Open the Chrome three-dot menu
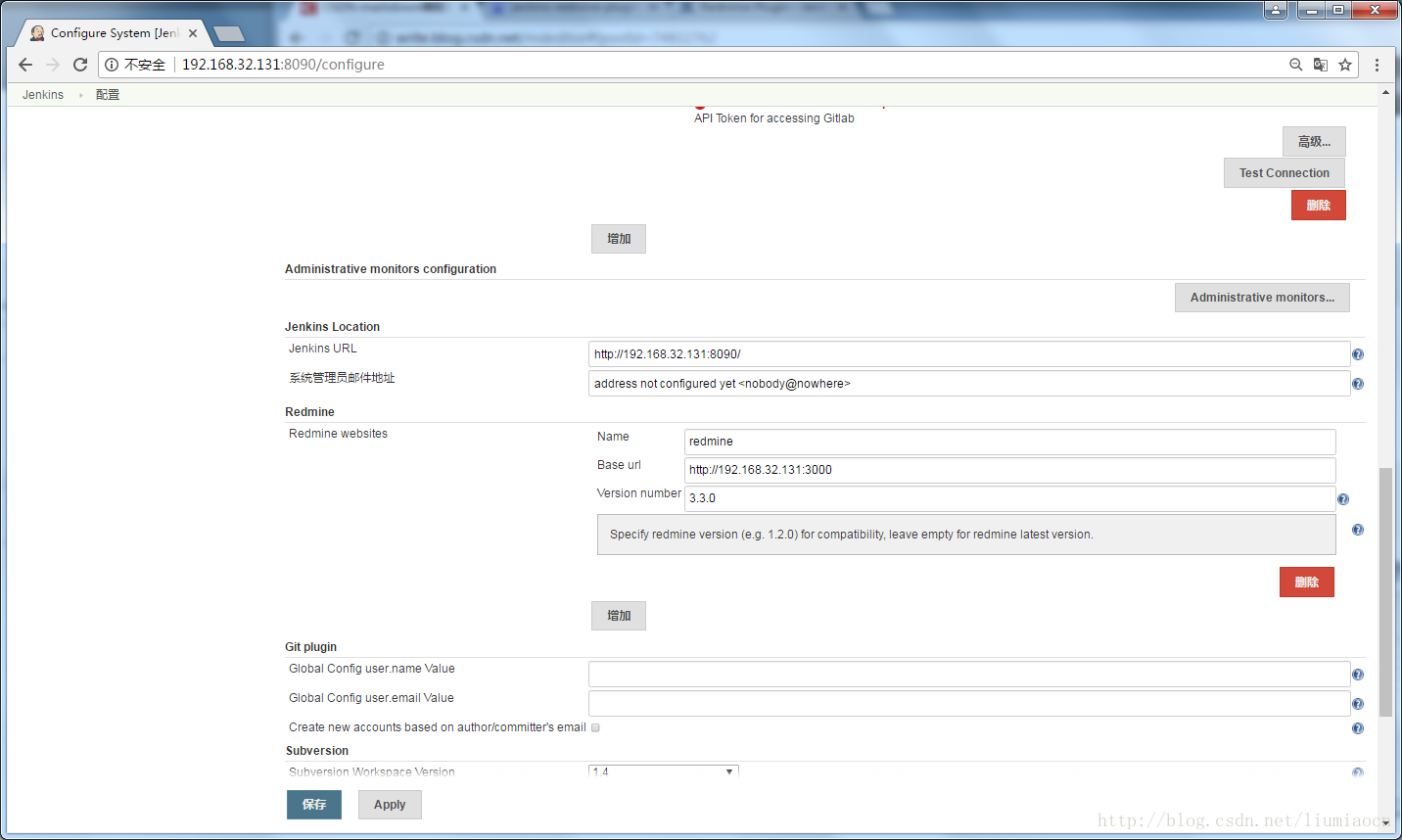 [1377, 65]
